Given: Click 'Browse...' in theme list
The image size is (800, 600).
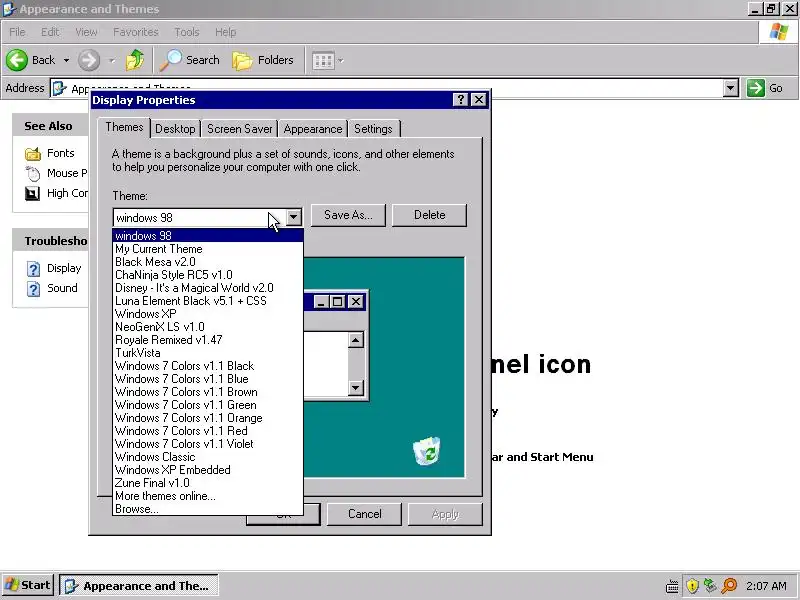Looking at the screenshot, I should [x=208, y=509].
